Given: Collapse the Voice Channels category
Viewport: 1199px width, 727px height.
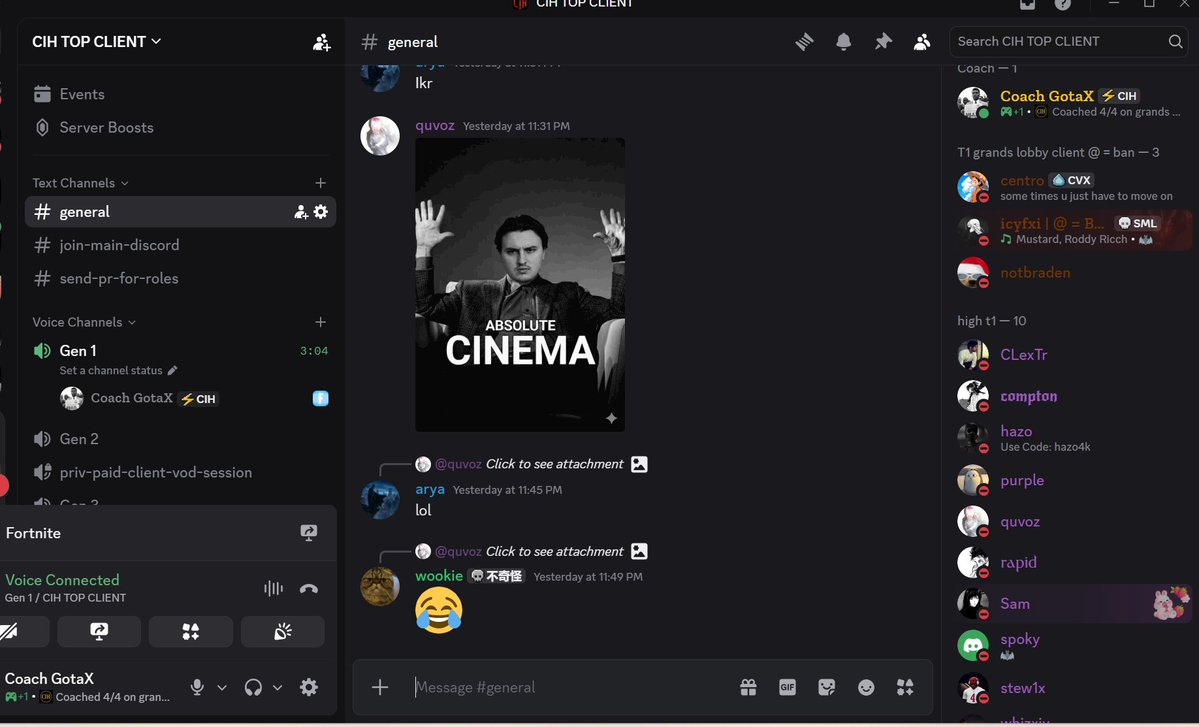Looking at the screenshot, I should (x=84, y=322).
